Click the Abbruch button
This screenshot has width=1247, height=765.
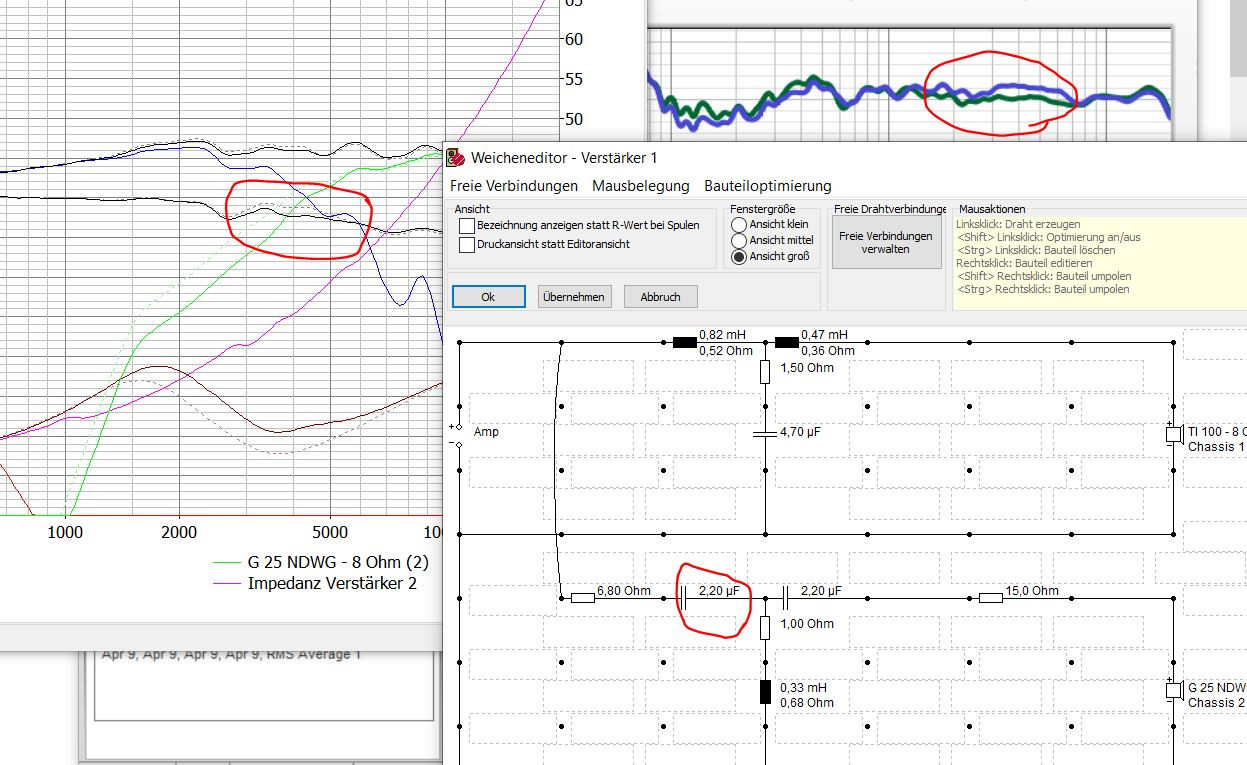tap(660, 297)
